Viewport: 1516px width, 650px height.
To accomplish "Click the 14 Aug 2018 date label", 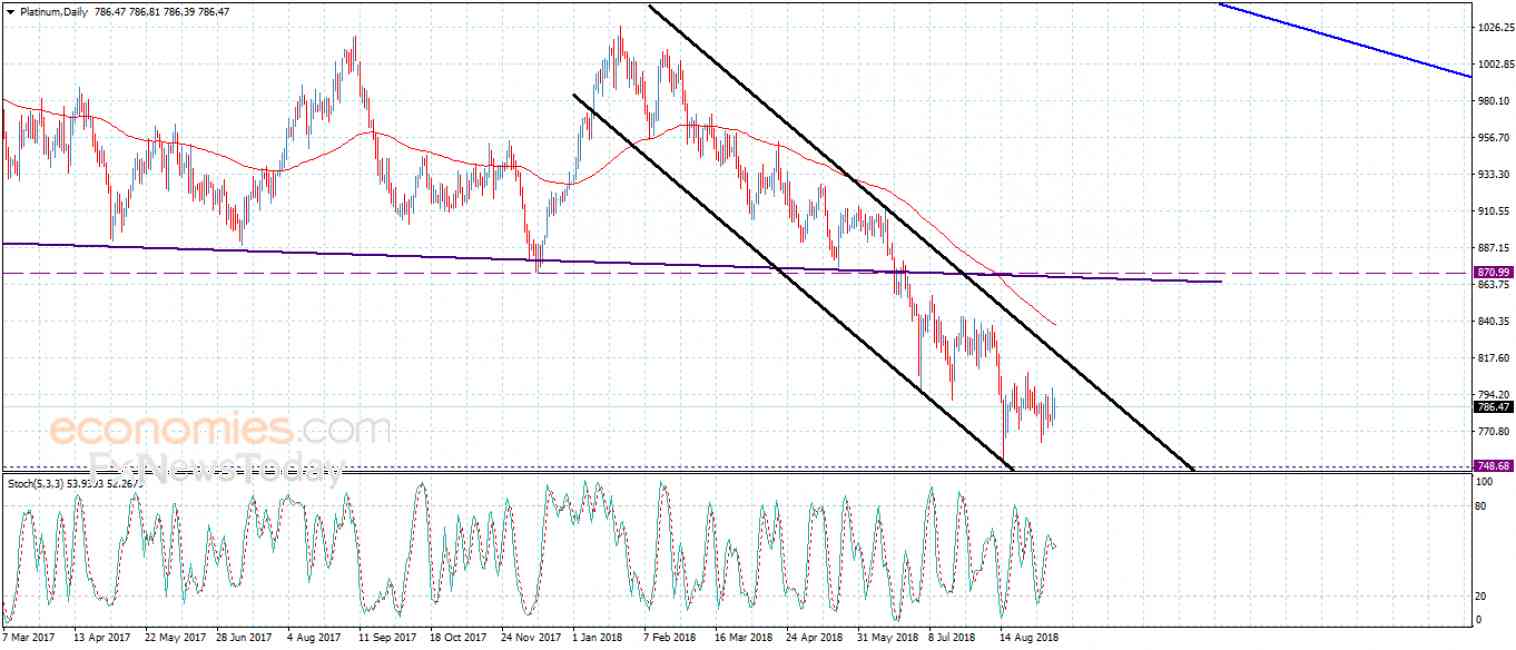I will coord(1030,636).
